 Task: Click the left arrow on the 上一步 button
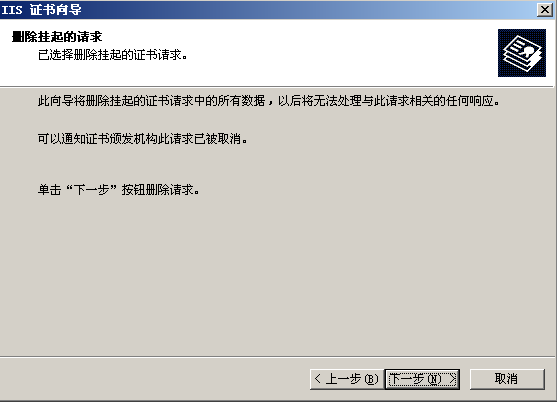click(x=318, y=379)
